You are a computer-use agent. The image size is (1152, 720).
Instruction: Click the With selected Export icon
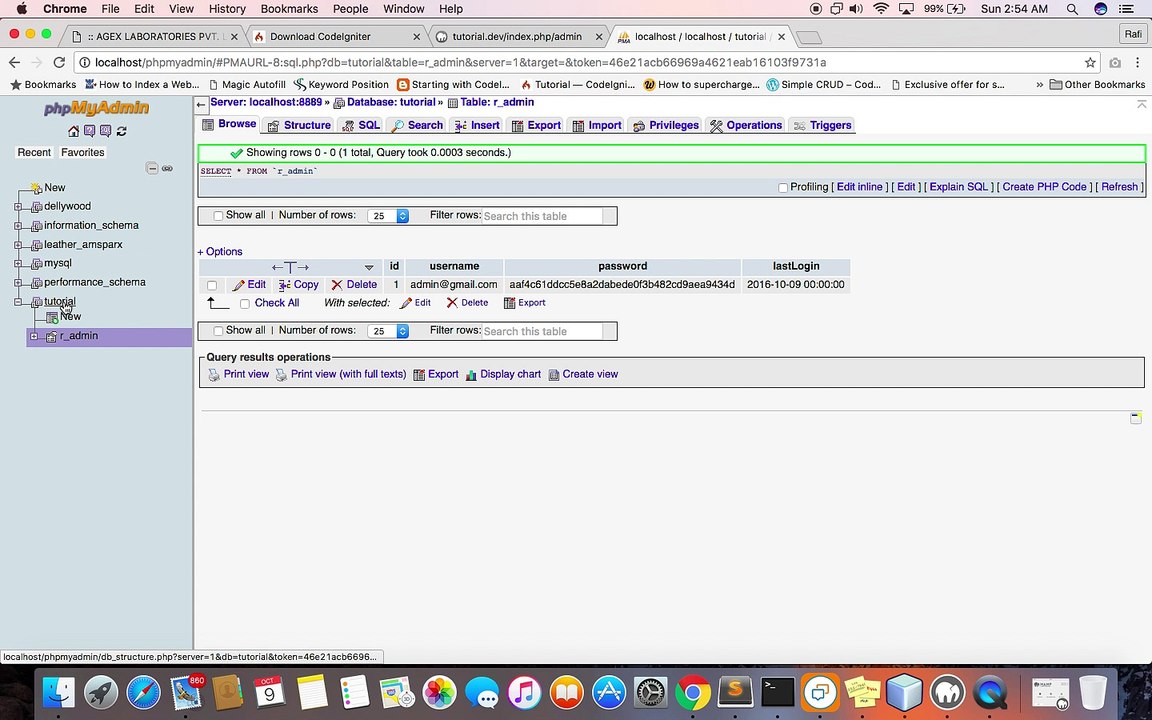click(x=509, y=303)
